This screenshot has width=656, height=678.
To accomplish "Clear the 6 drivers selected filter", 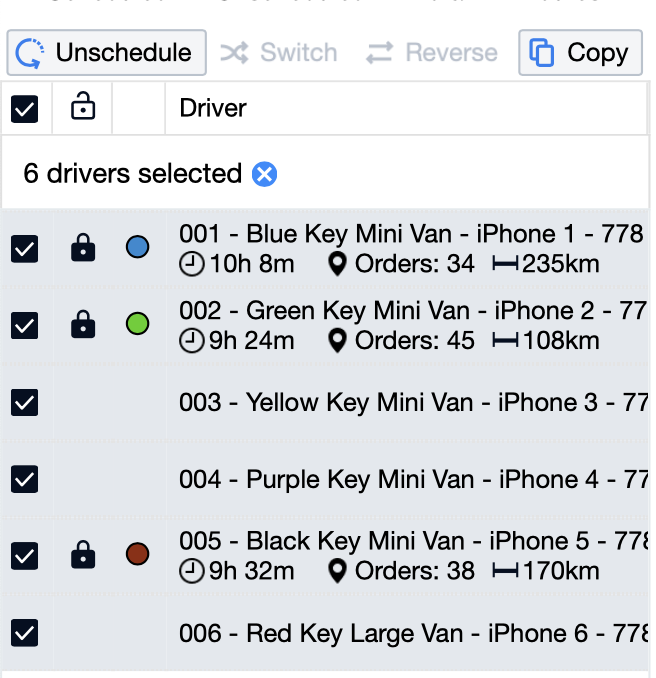I will point(264,175).
